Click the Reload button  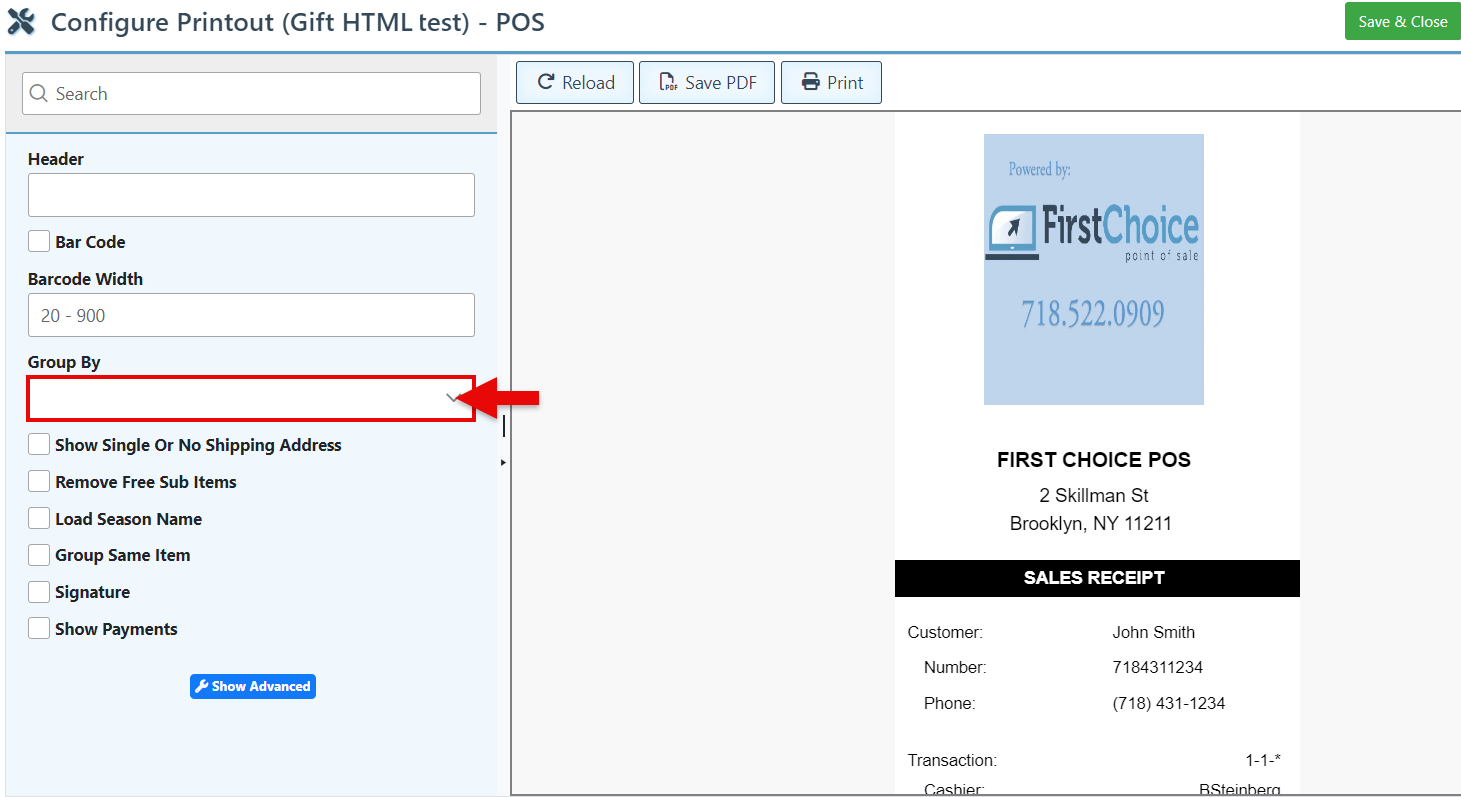coord(575,83)
